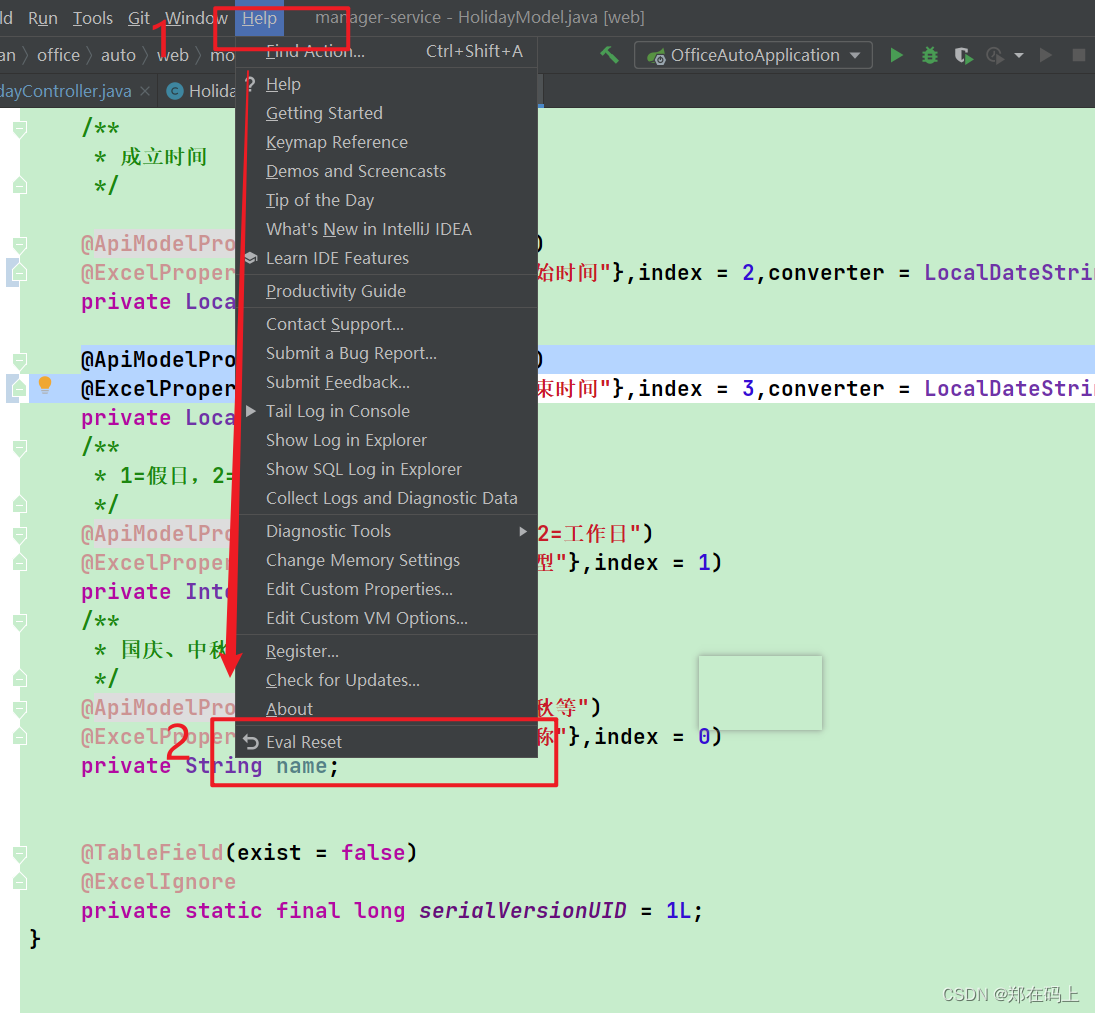Open Productivity Guide

pos(388,291)
